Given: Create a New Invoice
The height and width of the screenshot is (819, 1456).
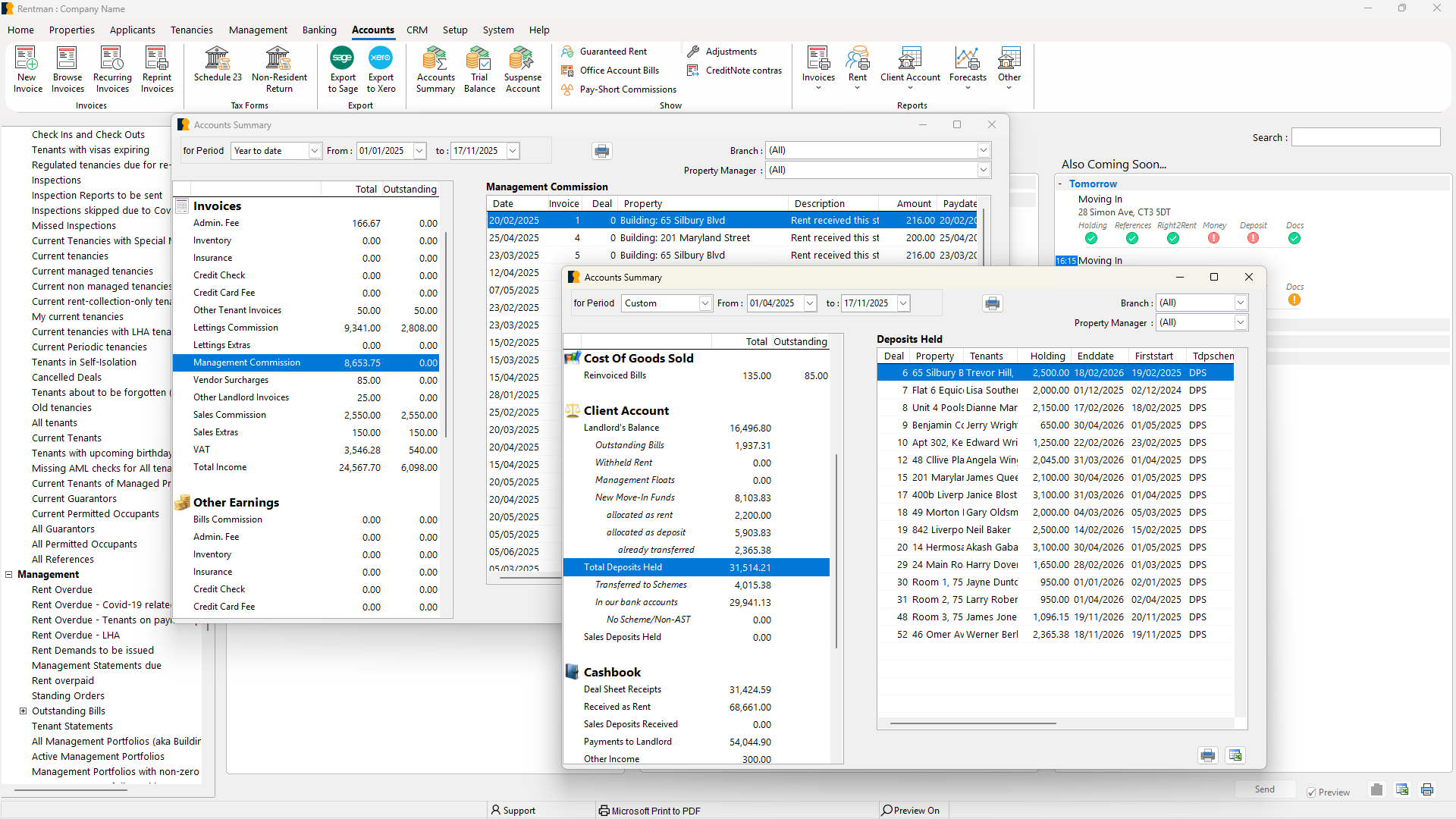Looking at the screenshot, I should click(x=27, y=68).
